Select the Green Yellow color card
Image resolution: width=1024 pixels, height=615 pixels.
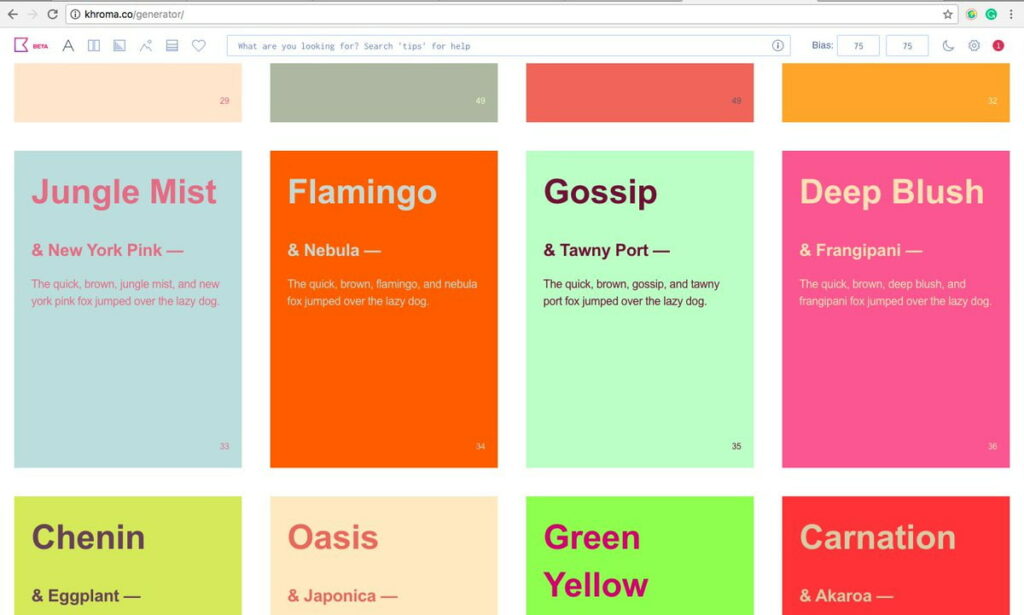(640, 555)
